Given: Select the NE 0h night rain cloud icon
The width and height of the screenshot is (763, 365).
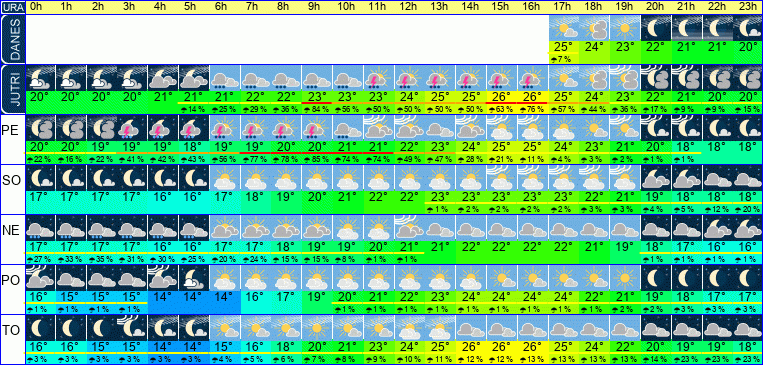Looking at the screenshot, I should (x=40, y=228).
